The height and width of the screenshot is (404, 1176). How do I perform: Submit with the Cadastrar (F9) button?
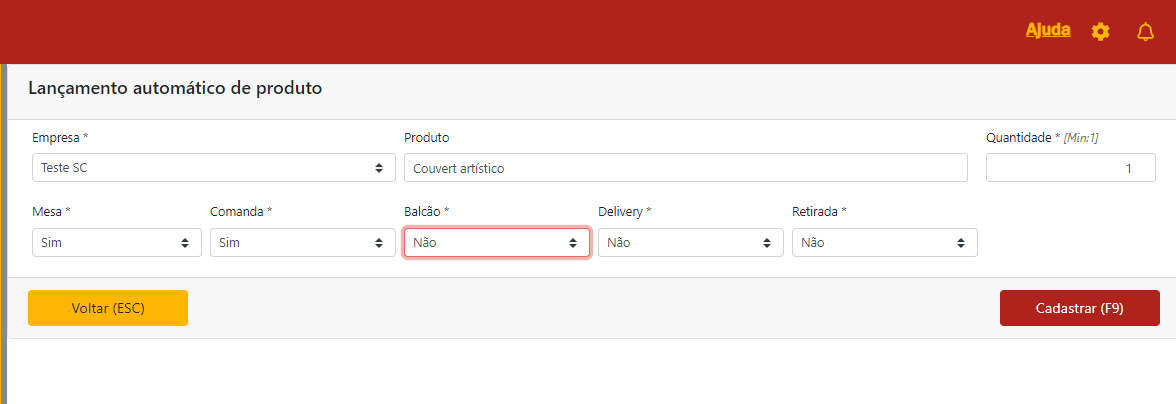coord(1079,308)
